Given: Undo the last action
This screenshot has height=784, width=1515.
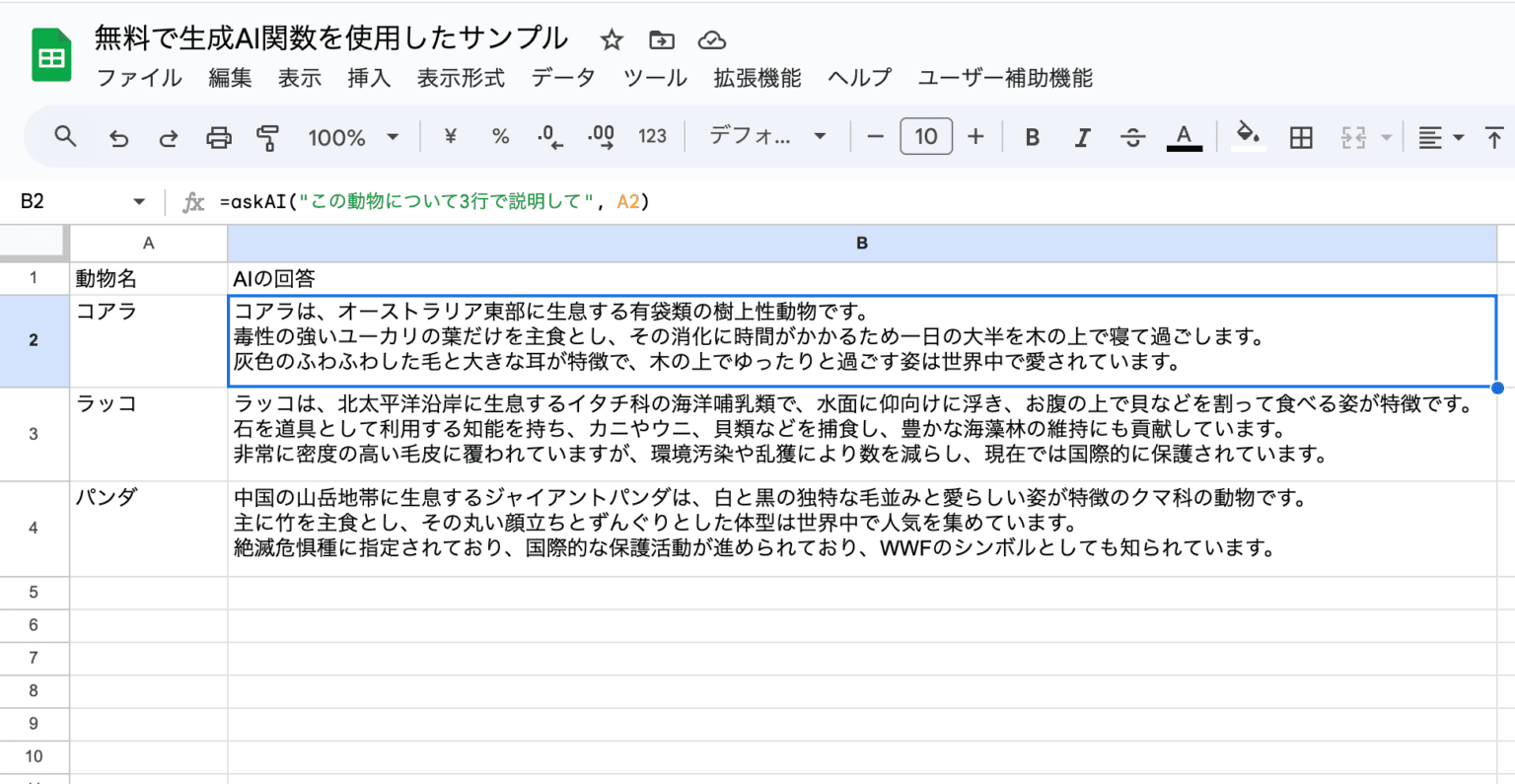Looking at the screenshot, I should pos(119,137).
